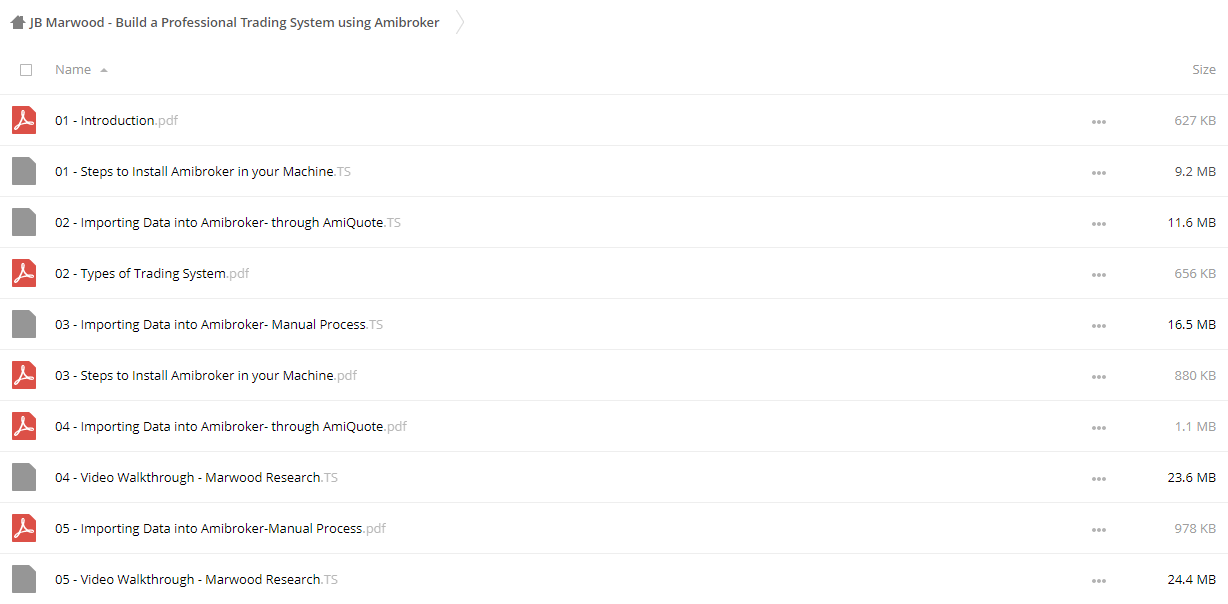1228x604 pixels.
Task: Sort files by Size column header
Action: (1204, 70)
